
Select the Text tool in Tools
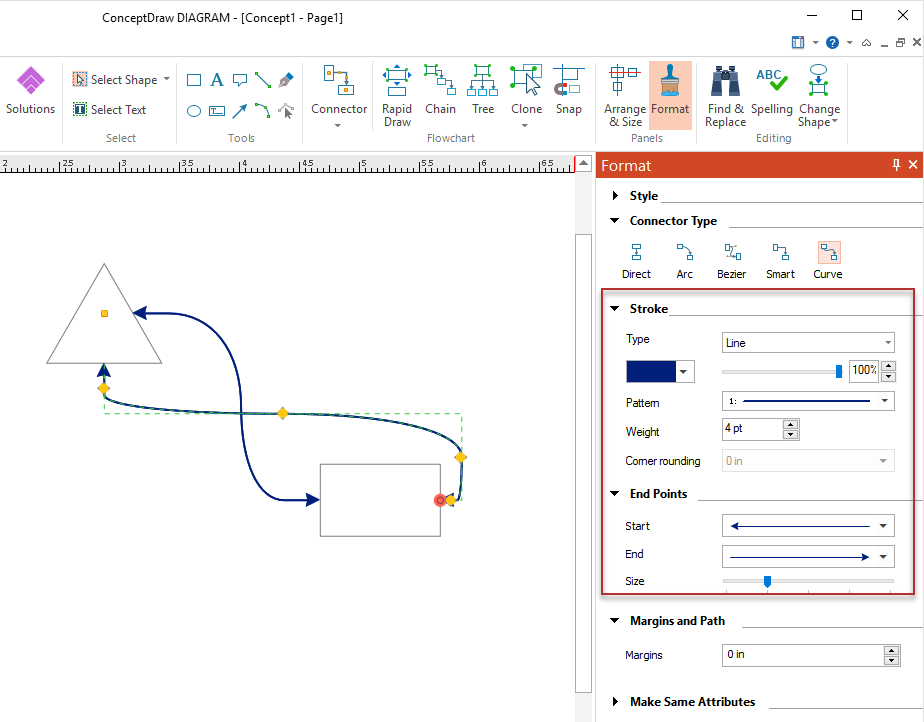(217, 80)
